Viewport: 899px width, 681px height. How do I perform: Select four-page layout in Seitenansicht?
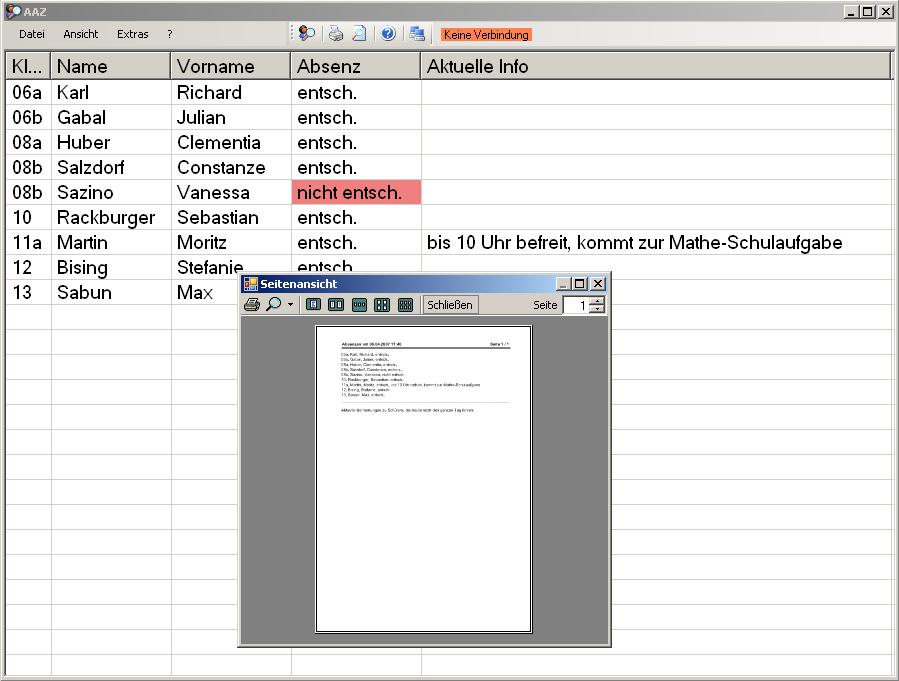coord(382,305)
